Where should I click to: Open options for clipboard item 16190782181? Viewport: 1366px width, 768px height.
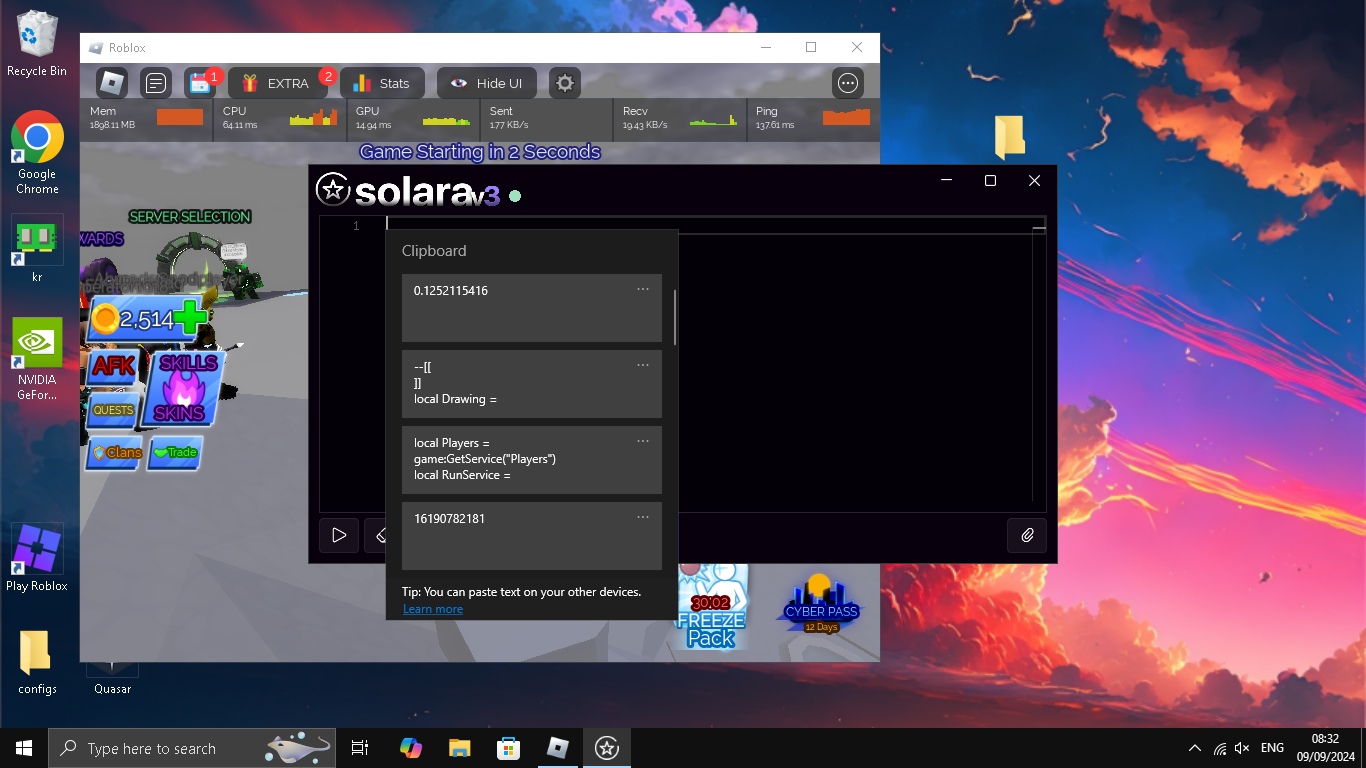point(643,517)
